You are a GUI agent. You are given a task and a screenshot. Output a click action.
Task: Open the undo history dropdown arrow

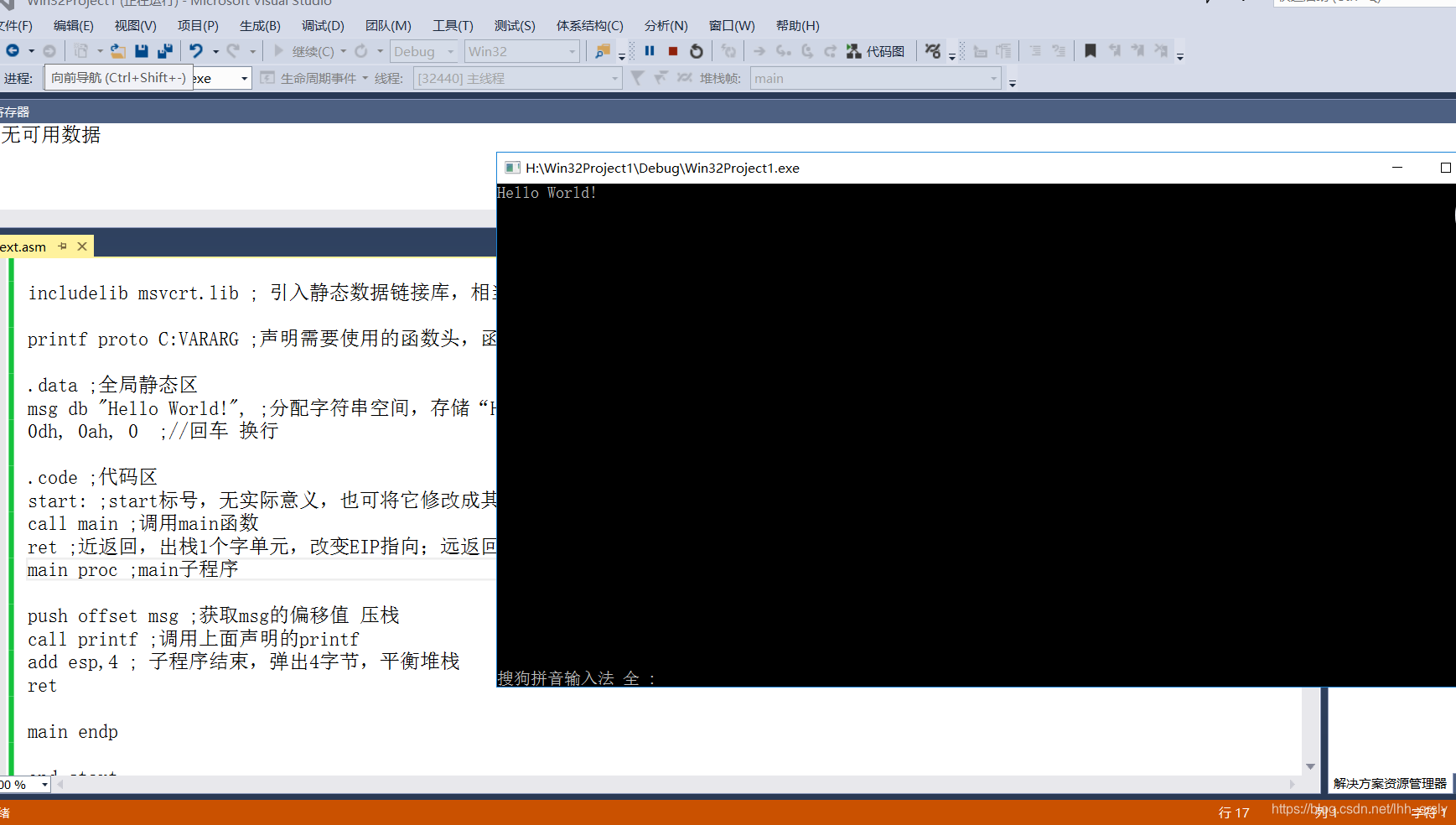(x=215, y=51)
